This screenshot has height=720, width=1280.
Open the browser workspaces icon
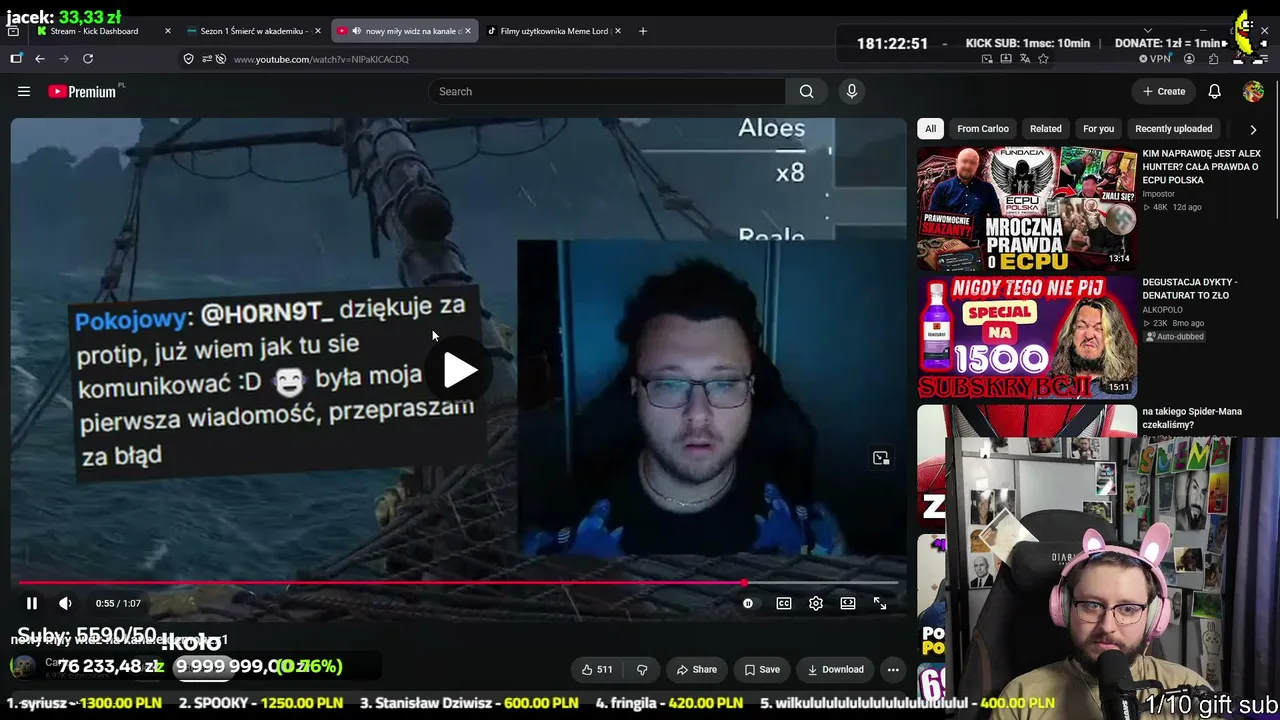pos(16,59)
